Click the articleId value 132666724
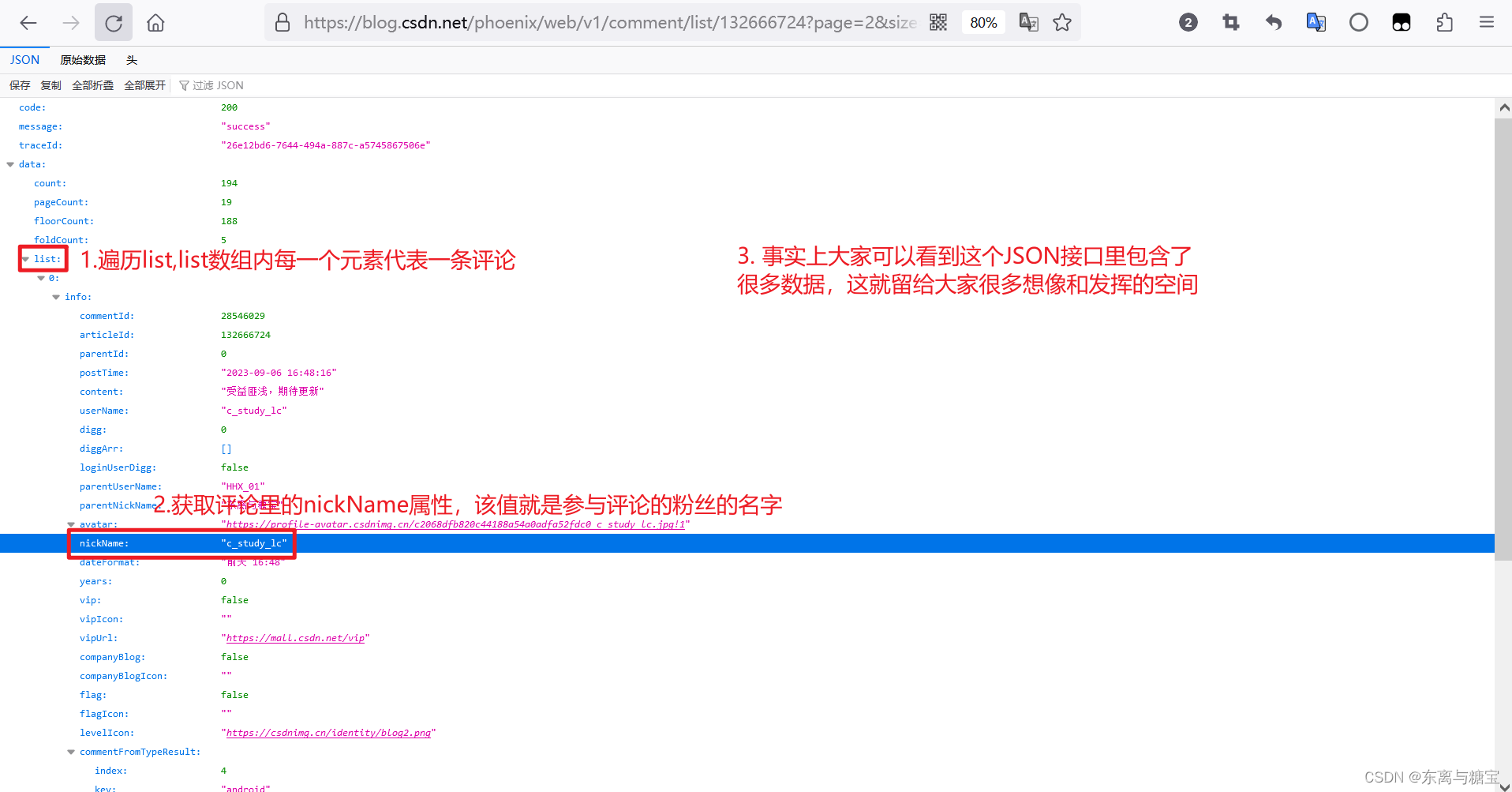 click(x=245, y=335)
